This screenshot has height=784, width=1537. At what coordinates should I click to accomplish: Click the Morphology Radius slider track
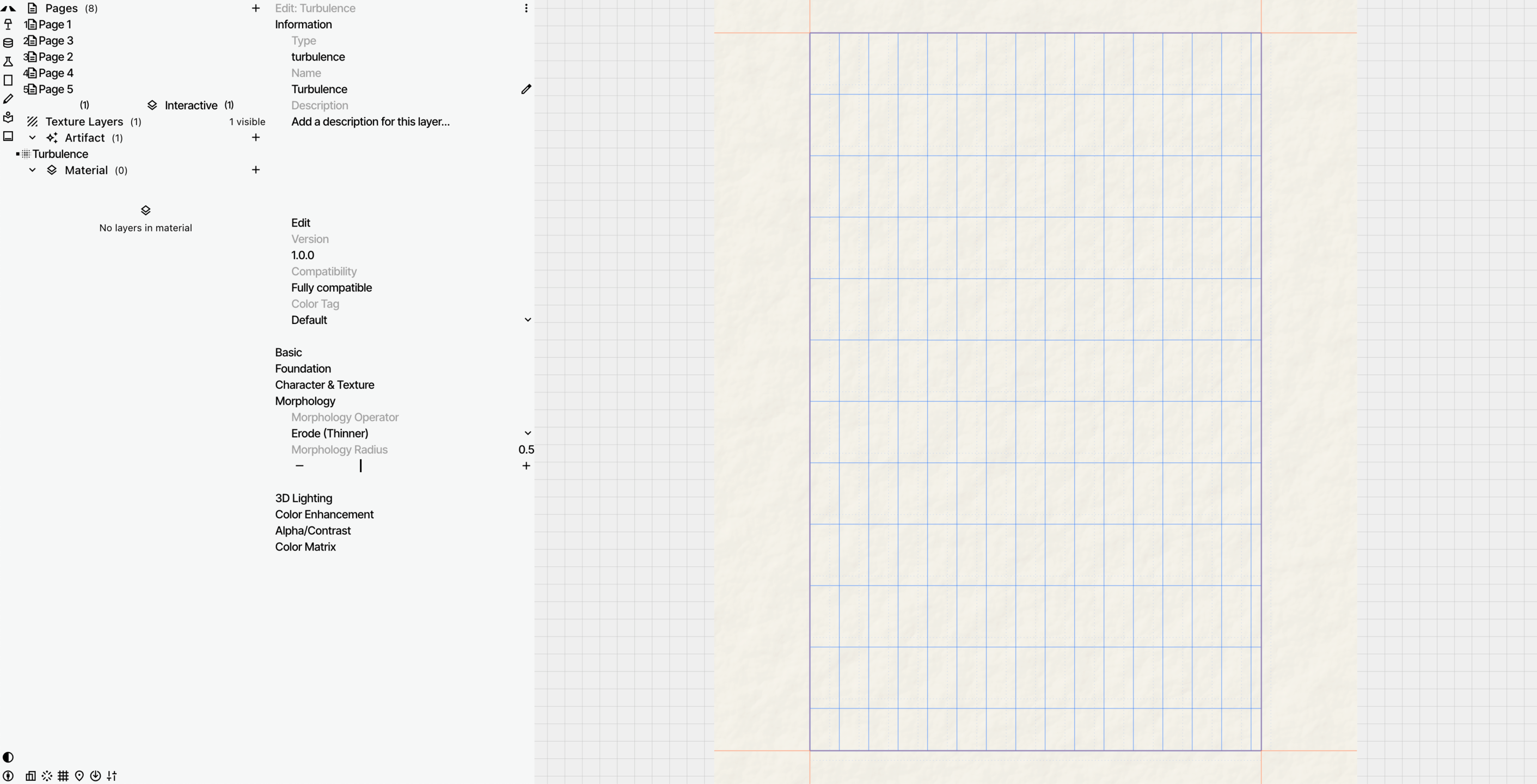[412, 466]
